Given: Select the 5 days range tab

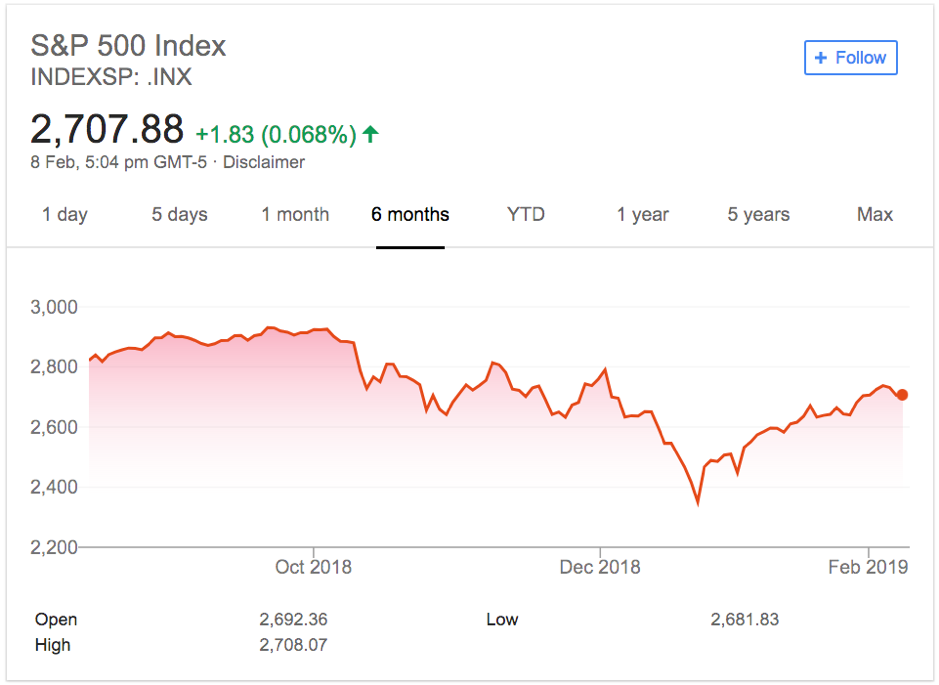Looking at the screenshot, I should 179,214.
